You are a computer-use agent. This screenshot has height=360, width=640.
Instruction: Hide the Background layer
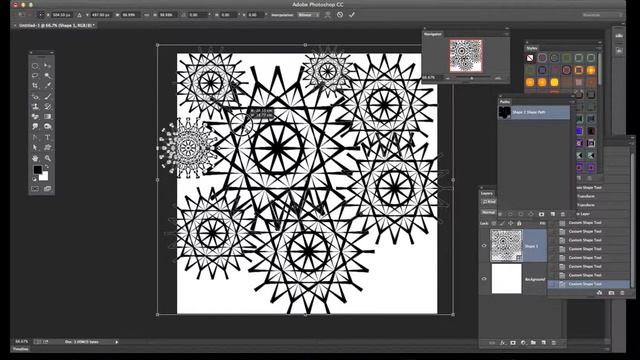coord(484,279)
